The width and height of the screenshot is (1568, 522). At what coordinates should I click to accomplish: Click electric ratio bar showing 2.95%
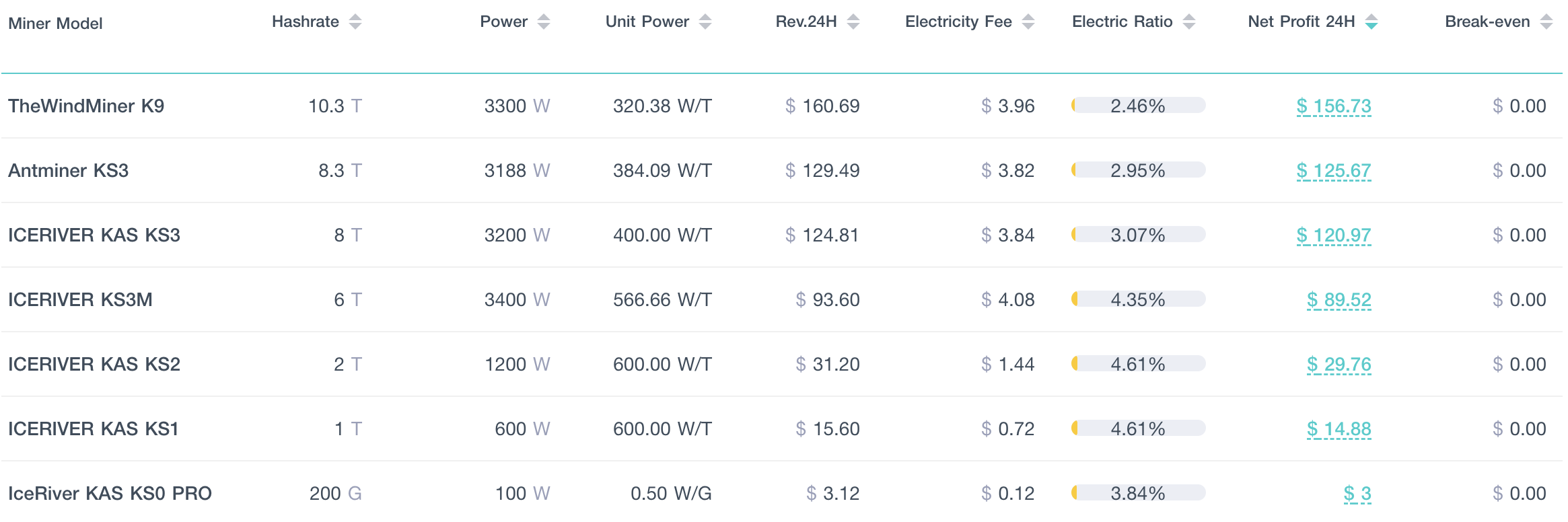1139,170
